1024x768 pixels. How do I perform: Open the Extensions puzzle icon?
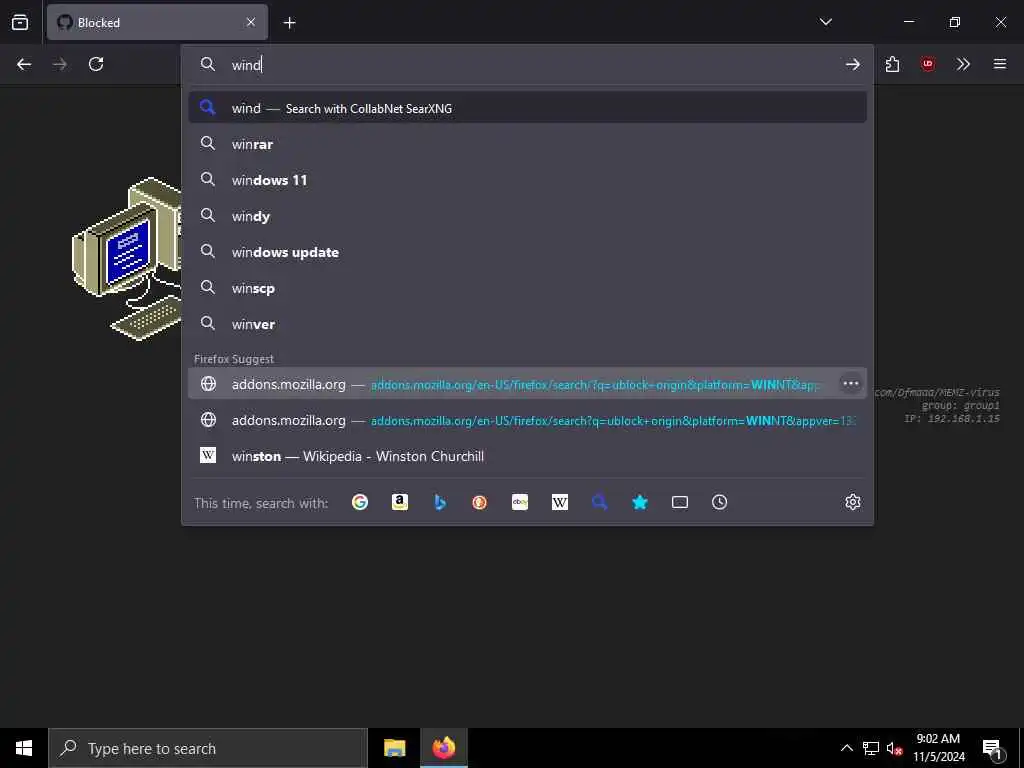(892, 64)
